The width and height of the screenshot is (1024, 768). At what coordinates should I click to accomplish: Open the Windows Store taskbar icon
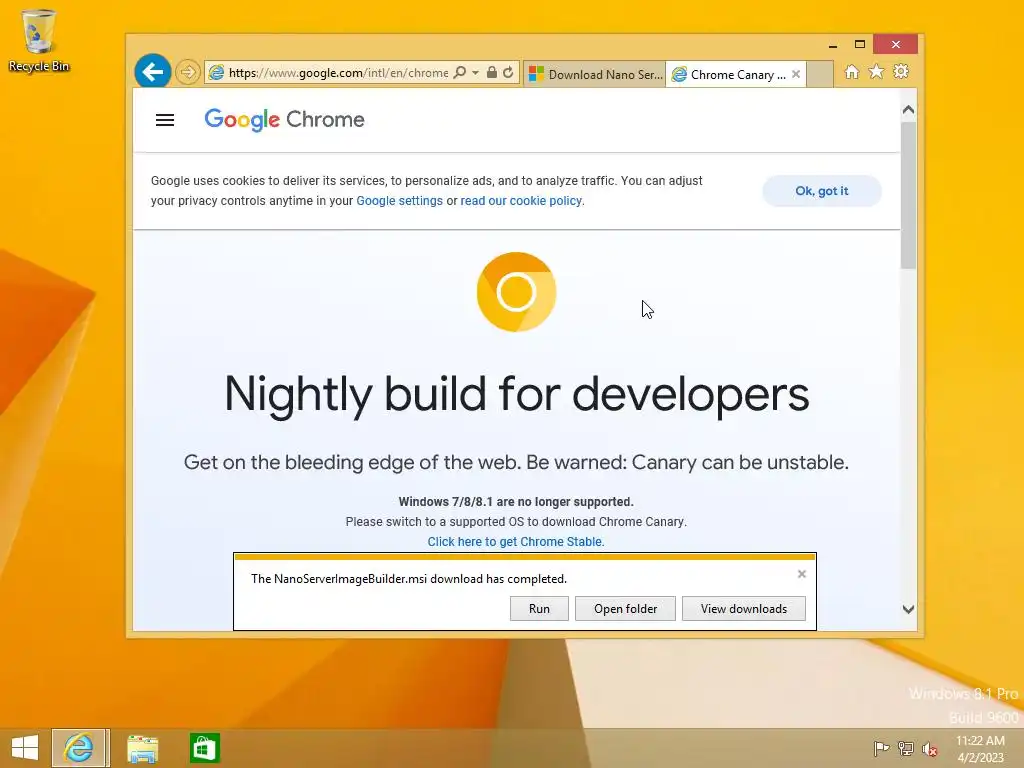pyautogui.click(x=204, y=748)
